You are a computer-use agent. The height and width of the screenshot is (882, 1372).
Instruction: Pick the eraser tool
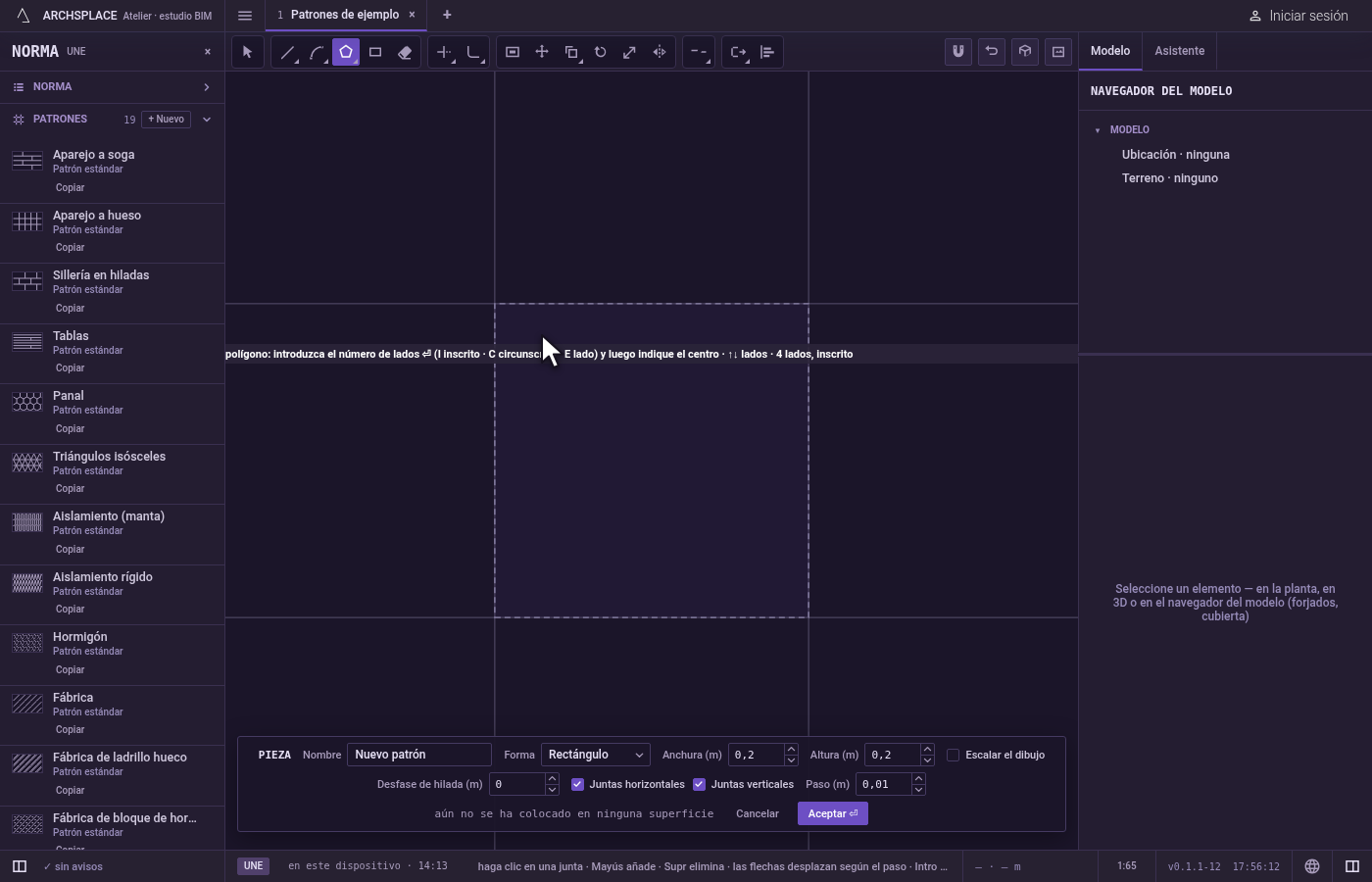pos(405,52)
